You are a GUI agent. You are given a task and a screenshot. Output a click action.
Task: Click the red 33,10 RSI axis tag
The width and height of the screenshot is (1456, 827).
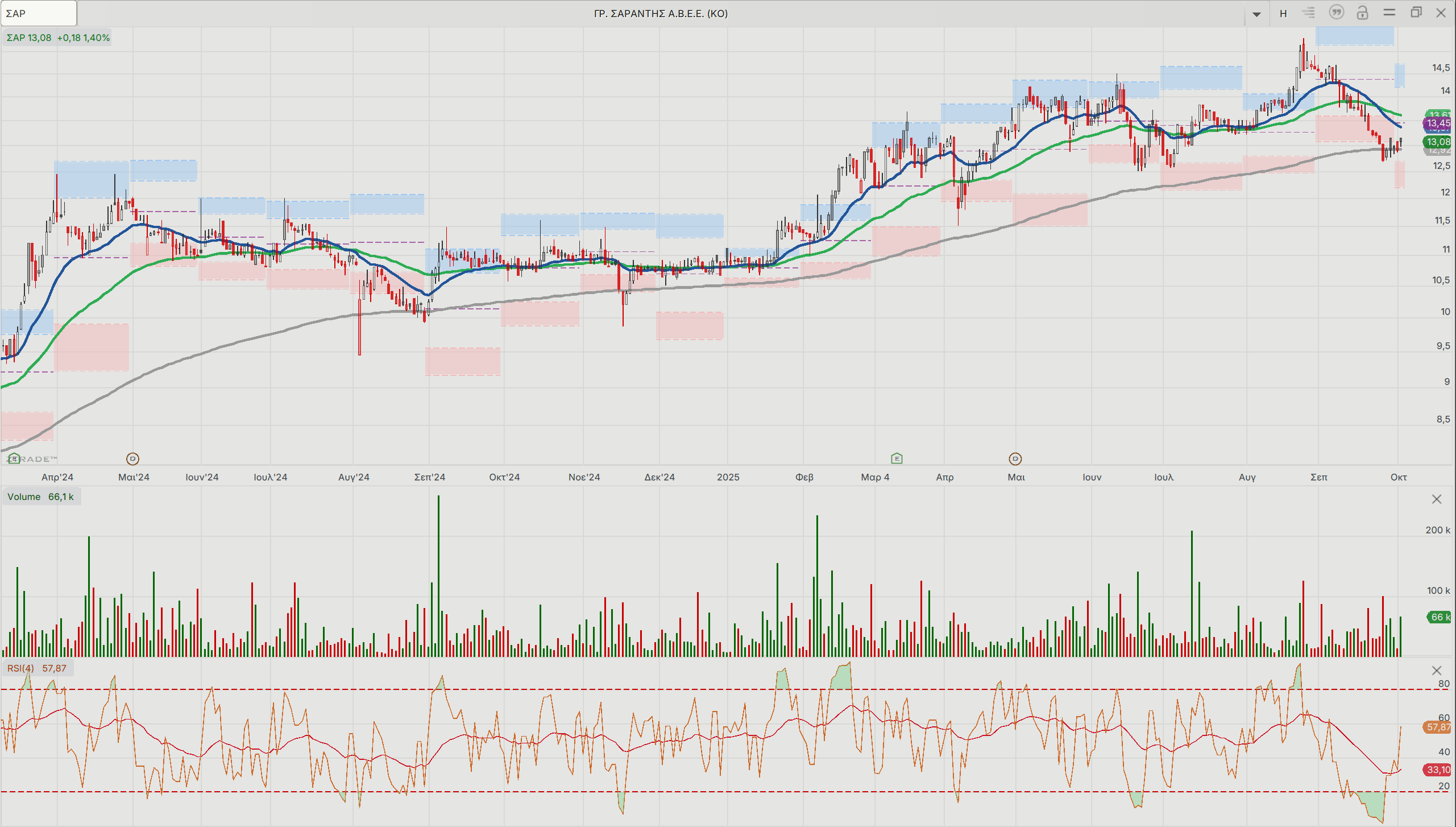(1438, 770)
